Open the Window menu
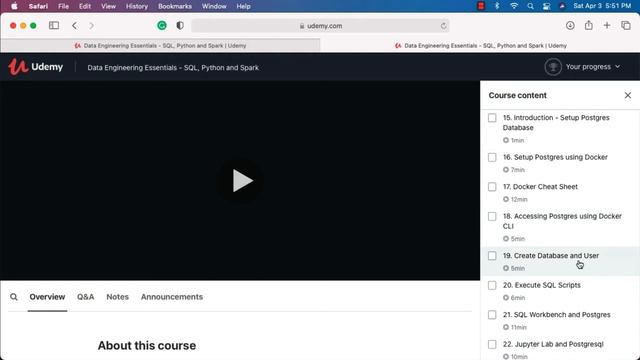Image resolution: width=640 pixels, height=360 pixels. 214,6
